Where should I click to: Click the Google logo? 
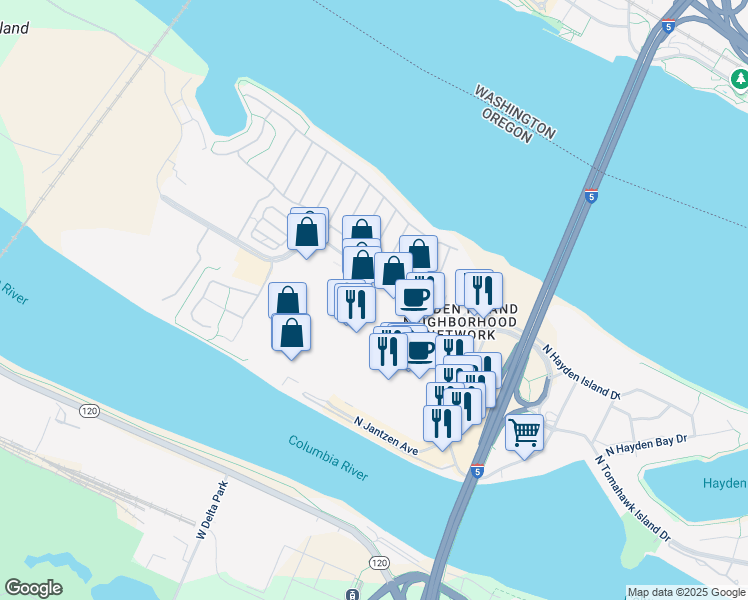(x=33, y=588)
